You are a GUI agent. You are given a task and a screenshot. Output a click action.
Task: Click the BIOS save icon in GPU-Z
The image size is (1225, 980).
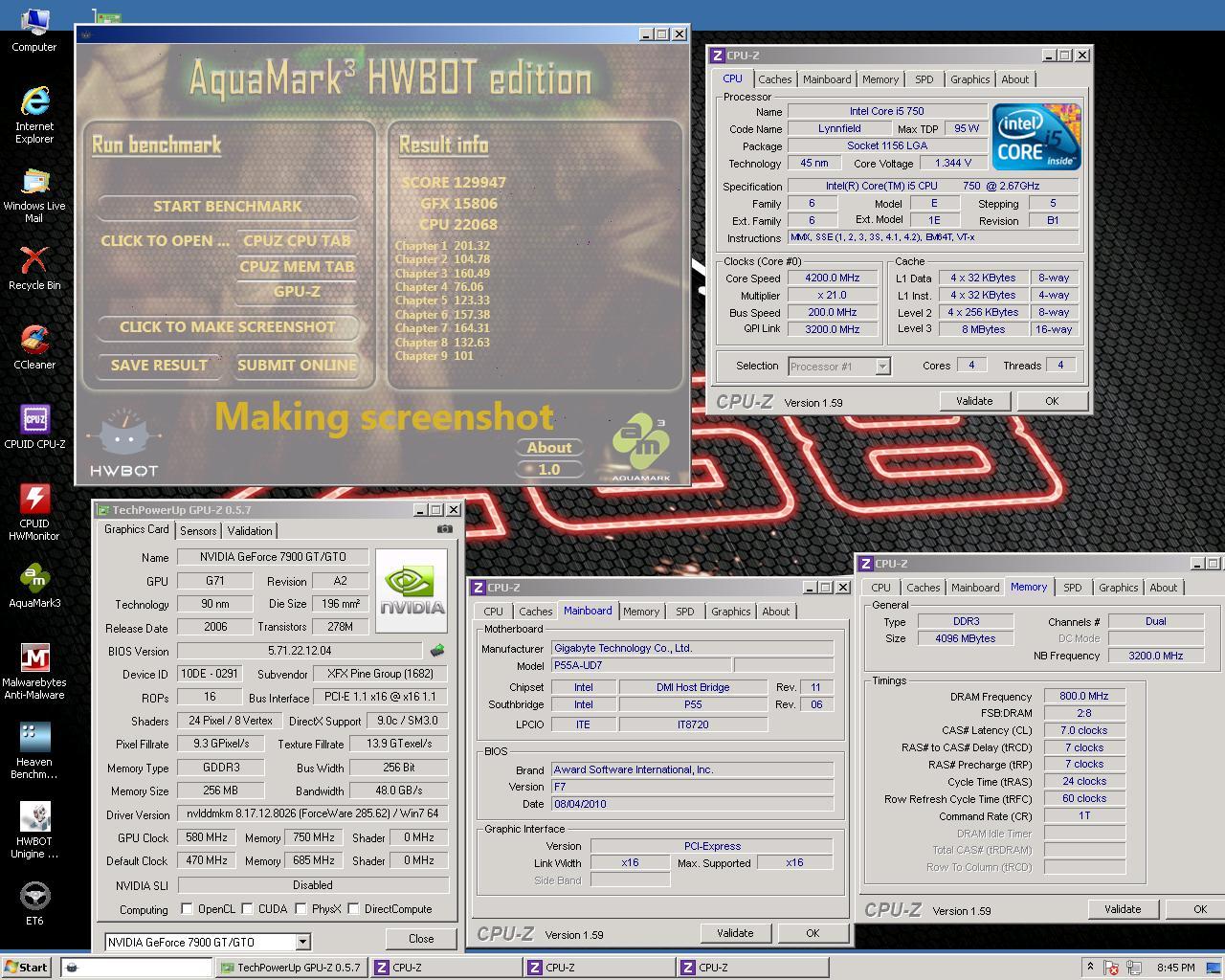(437, 651)
